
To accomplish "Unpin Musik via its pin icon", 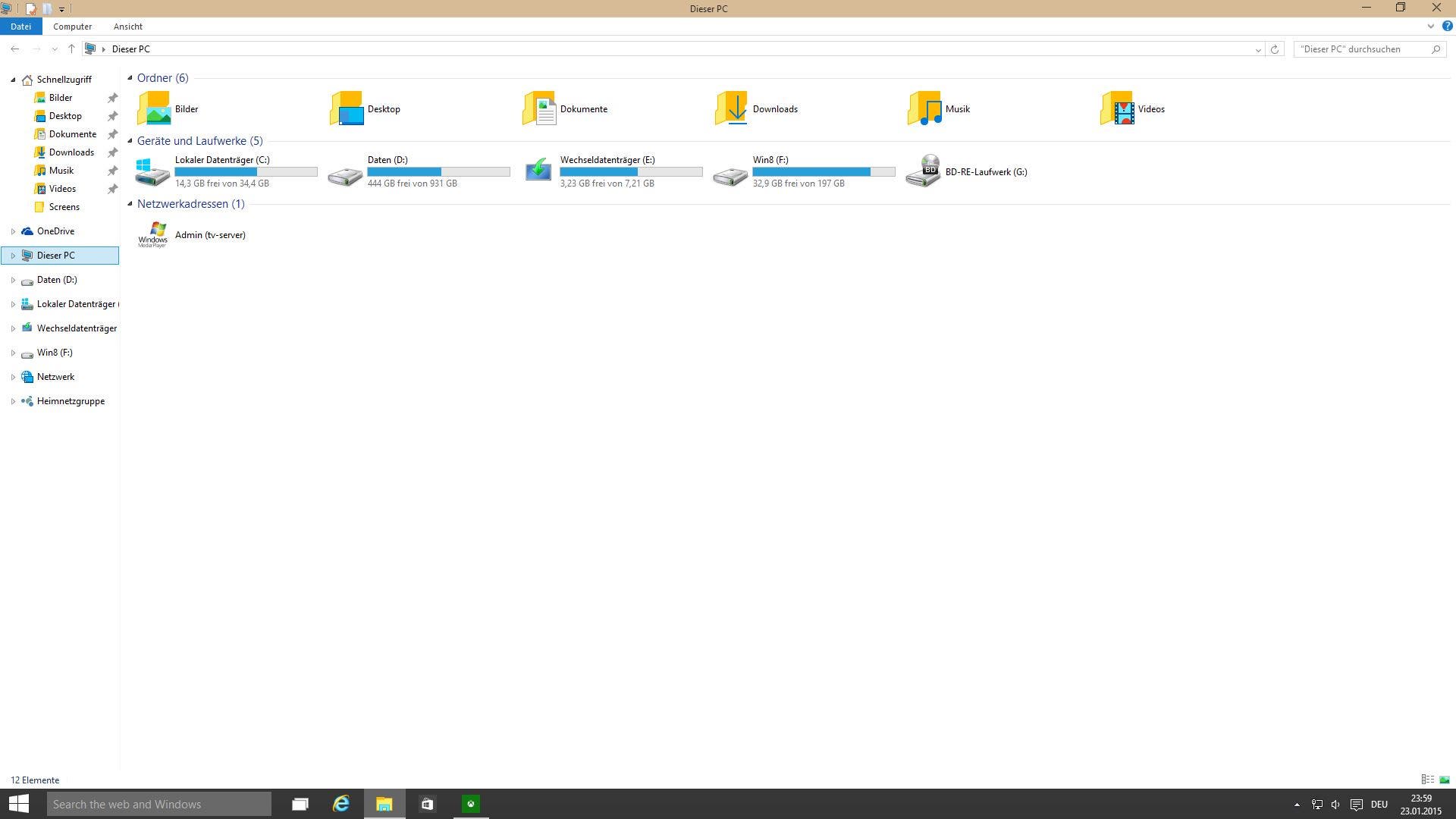I will point(112,171).
